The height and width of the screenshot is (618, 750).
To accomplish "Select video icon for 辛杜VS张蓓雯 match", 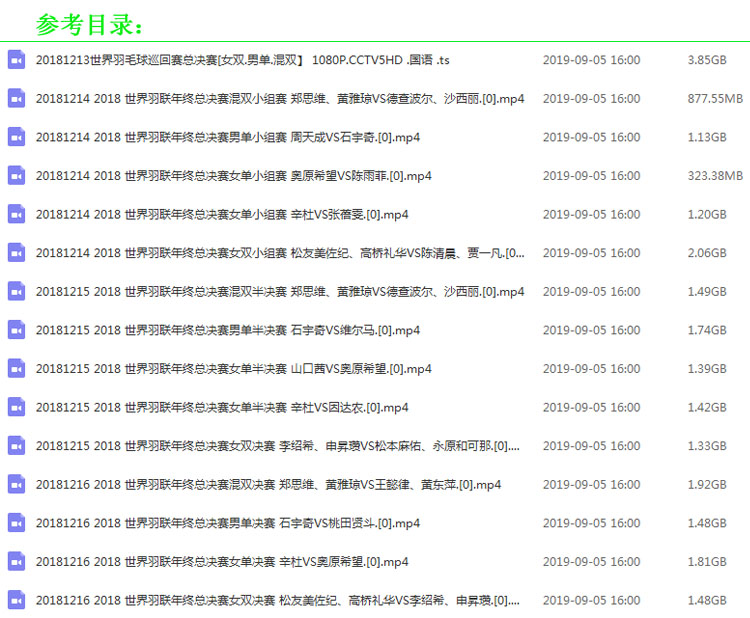I will coord(16,214).
